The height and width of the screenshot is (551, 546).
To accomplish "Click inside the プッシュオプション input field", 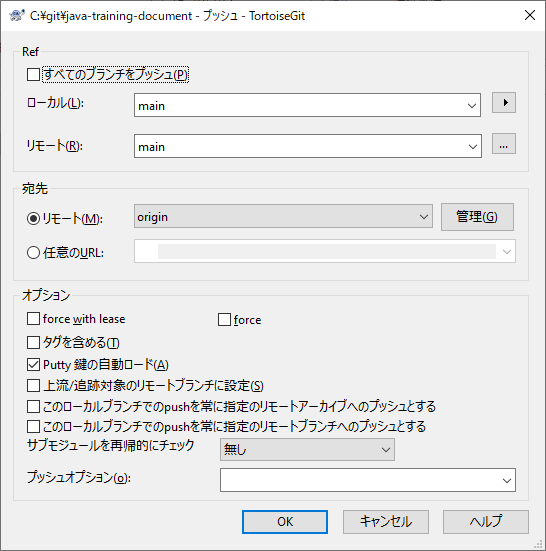I will pos(368,480).
